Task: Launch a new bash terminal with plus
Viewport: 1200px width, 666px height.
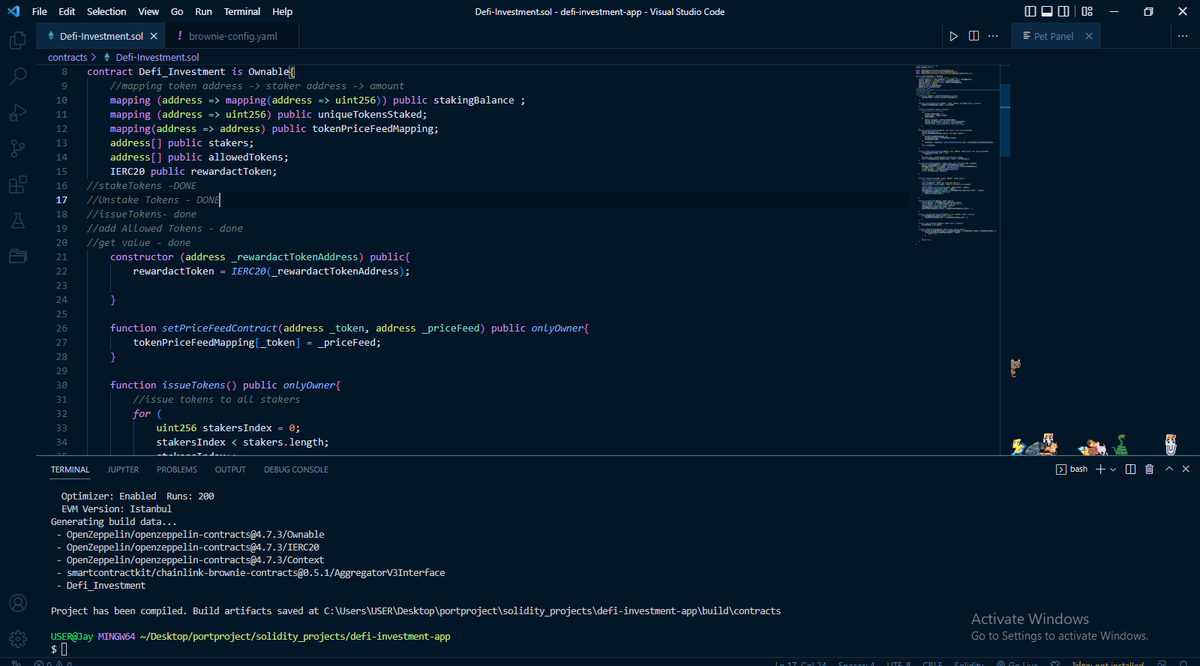Action: coord(1100,469)
